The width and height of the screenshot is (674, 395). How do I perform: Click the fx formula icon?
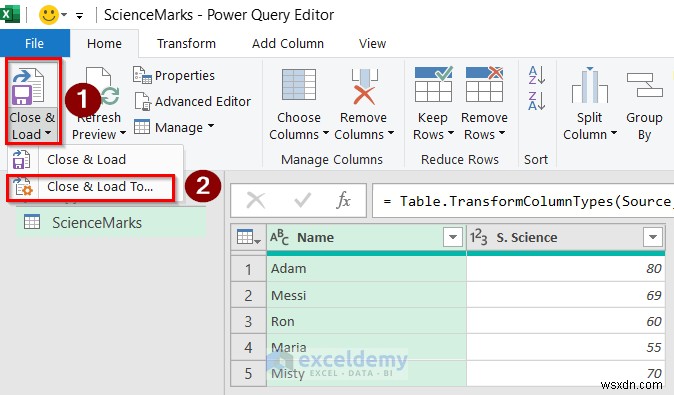pyautogui.click(x=343, y=200)
